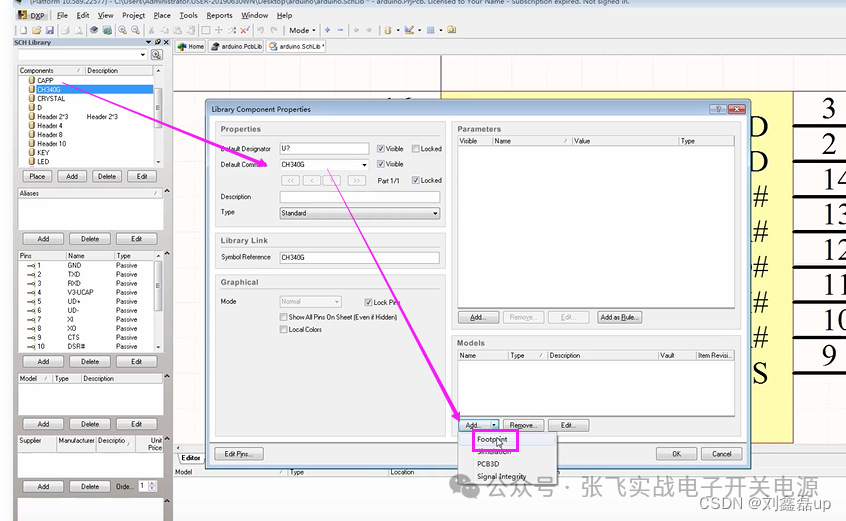Open the SCH Library filter combo dropdown
The image size is (846, 521).
tap(142, 54)
